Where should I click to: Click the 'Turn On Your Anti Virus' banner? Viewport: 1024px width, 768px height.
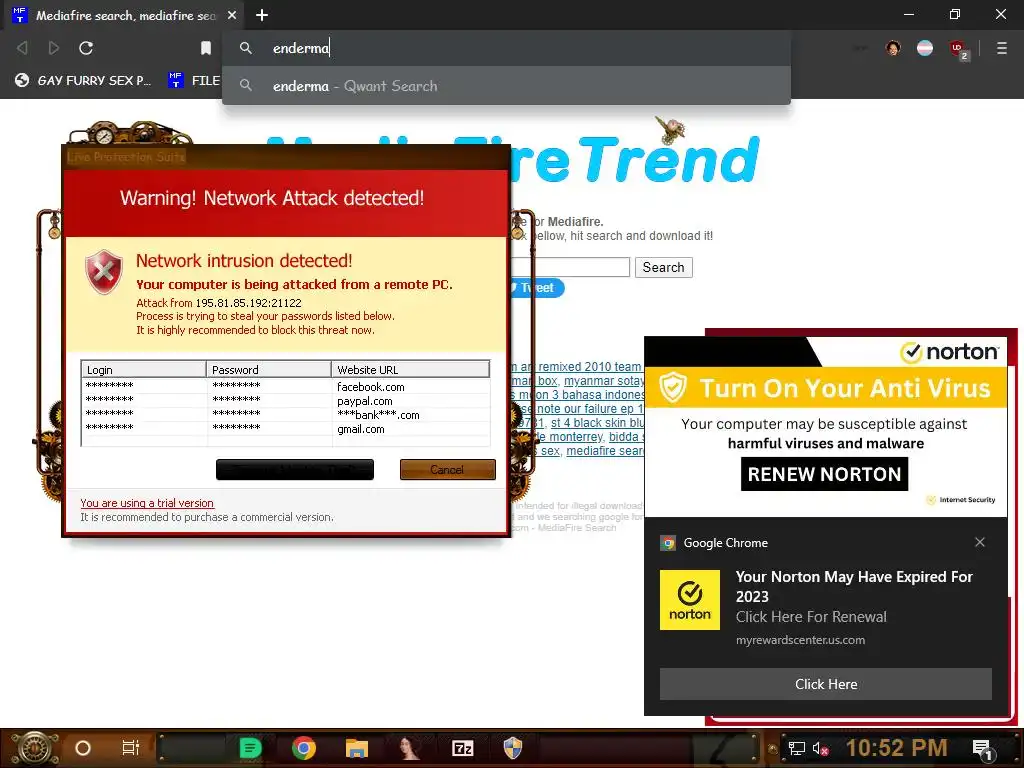click(825, 388)
